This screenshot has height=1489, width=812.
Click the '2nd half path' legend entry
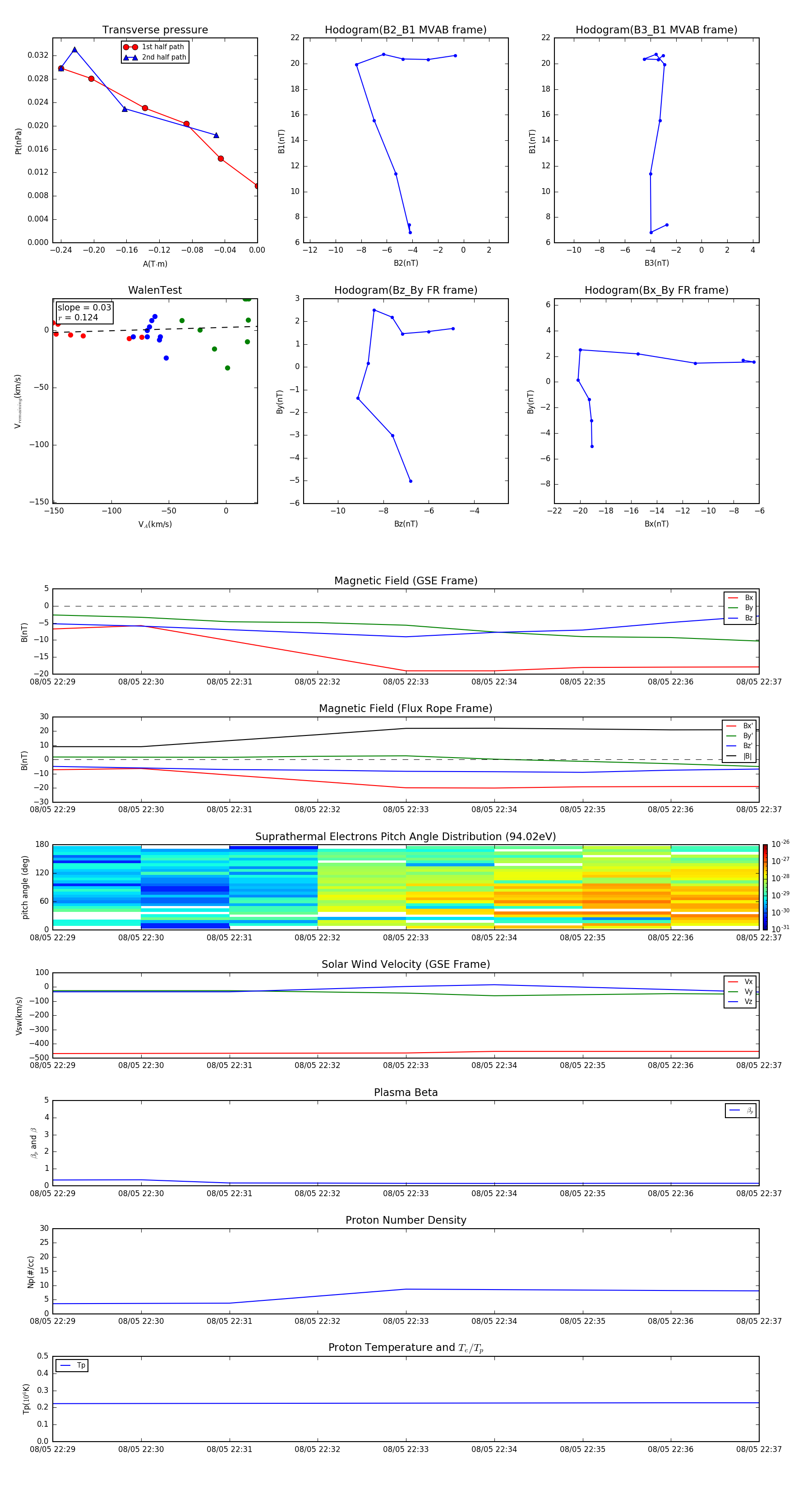154,57
